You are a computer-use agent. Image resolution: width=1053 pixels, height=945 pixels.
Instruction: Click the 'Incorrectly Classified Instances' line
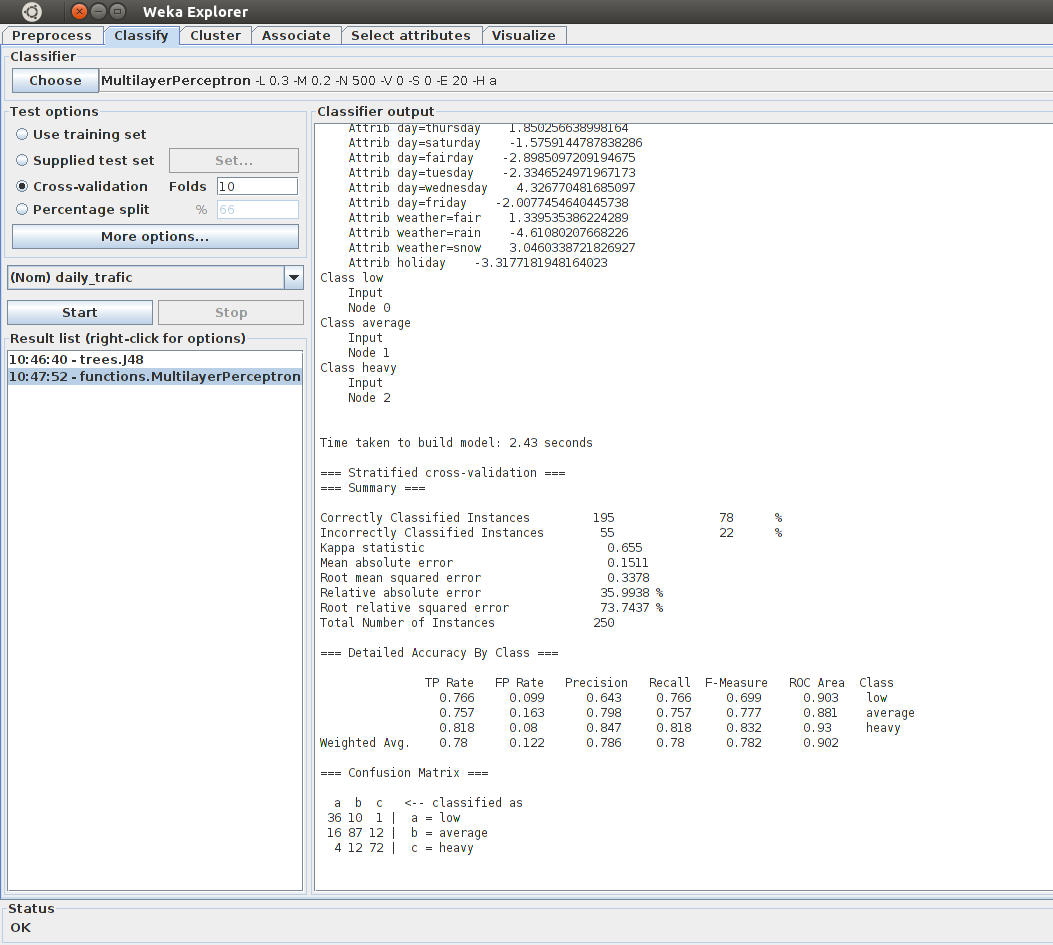551,533
